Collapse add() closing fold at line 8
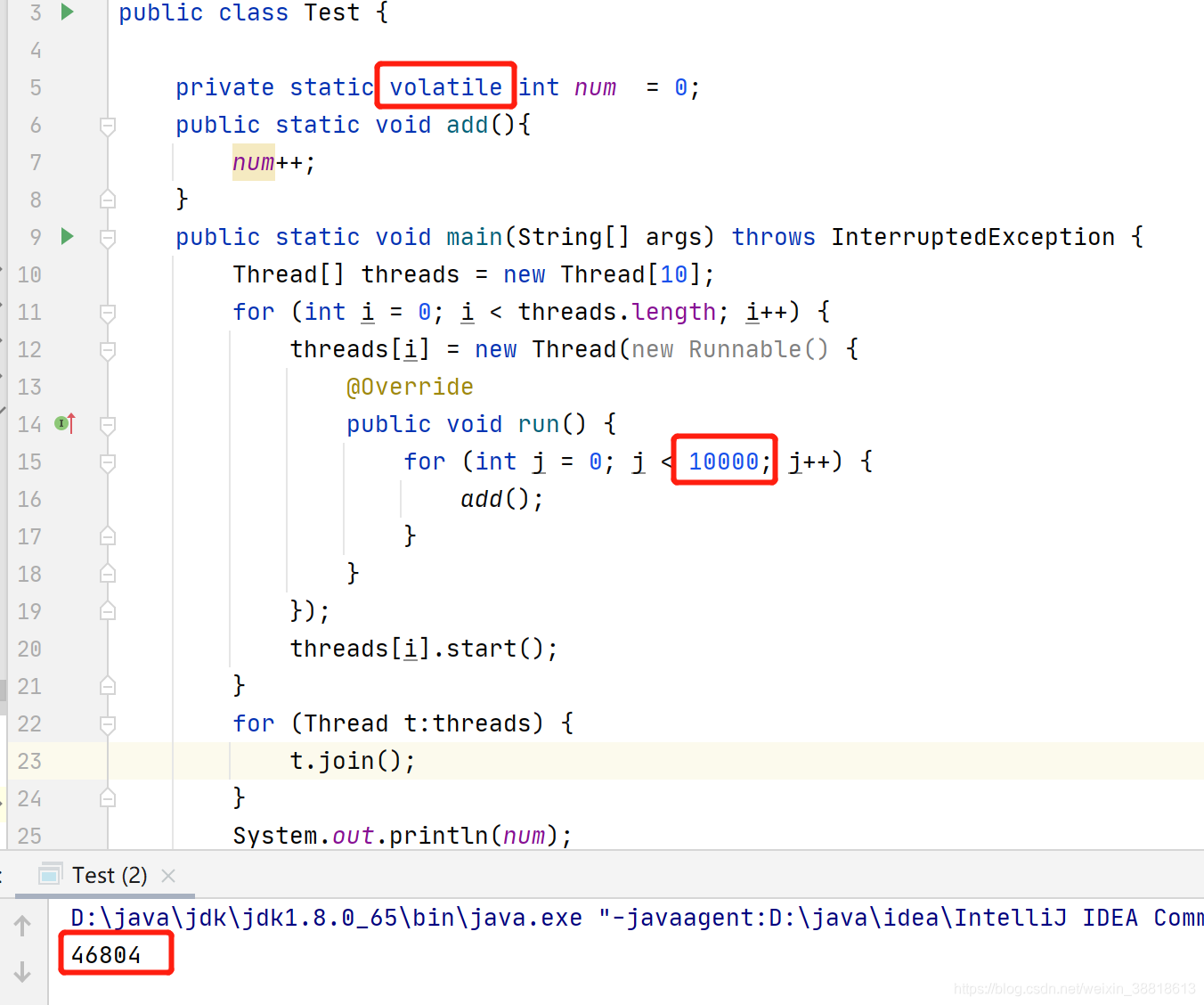 click(108, 200)
